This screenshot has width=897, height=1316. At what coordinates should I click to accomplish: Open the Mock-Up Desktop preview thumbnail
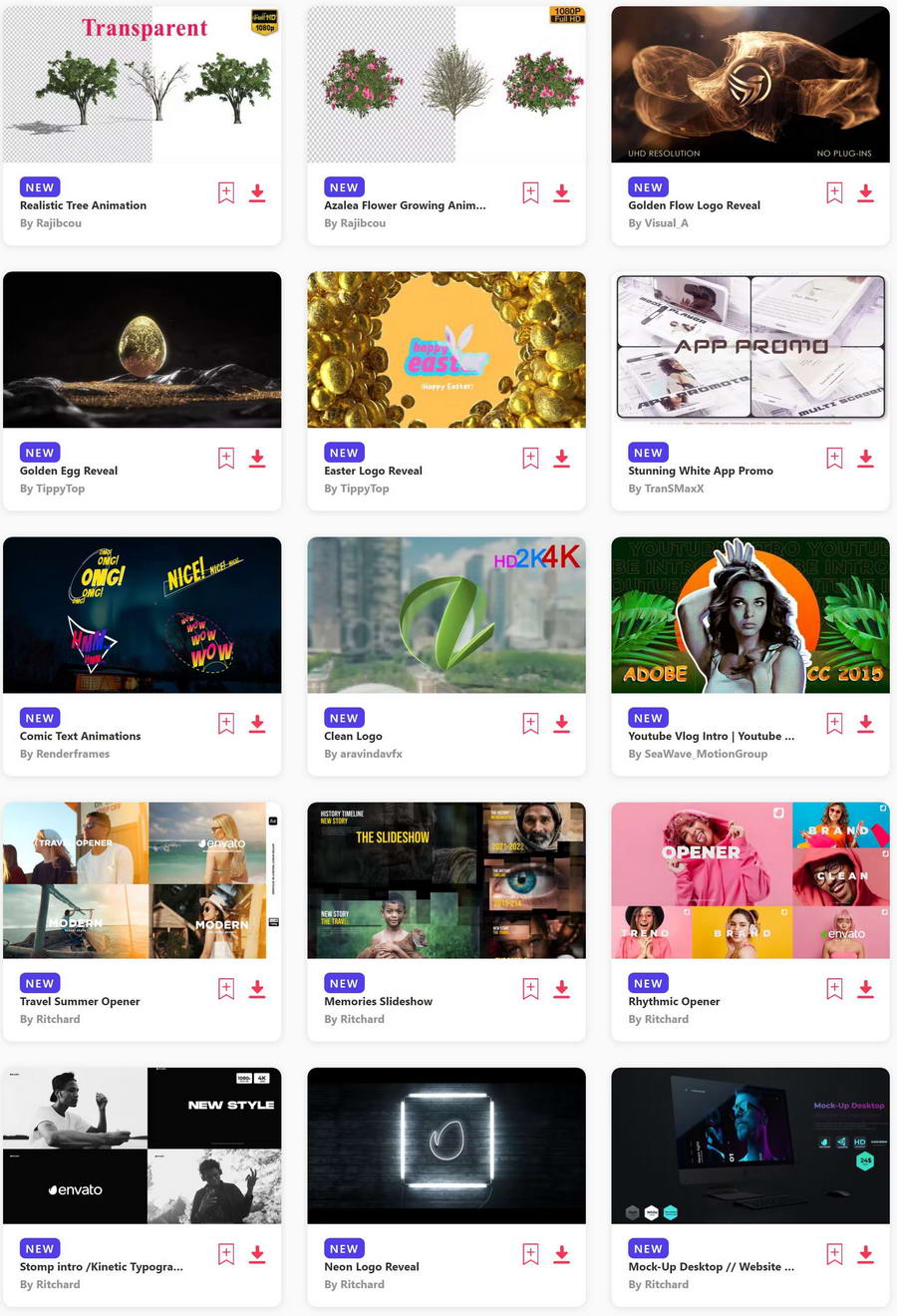(x=750, y=1146)
